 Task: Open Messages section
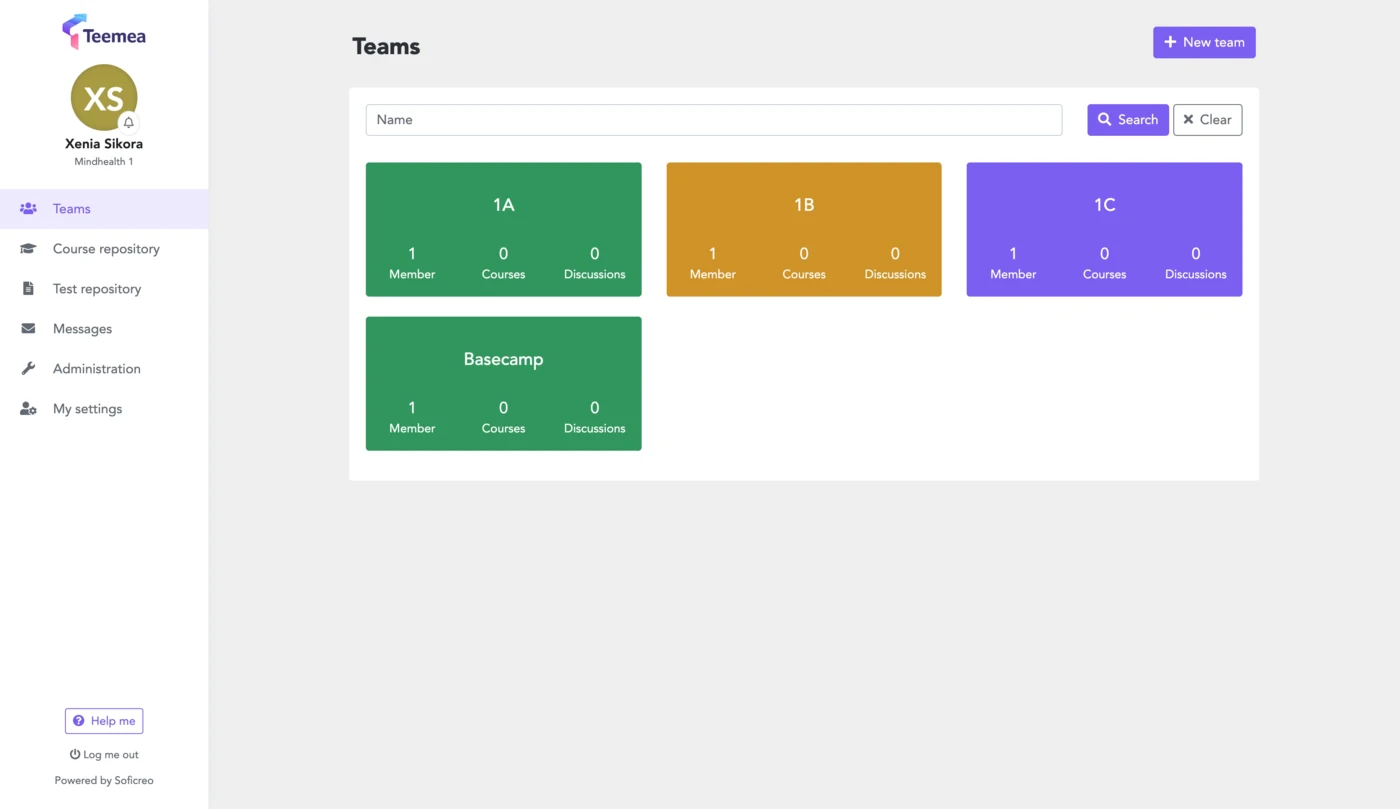point(104,329)
